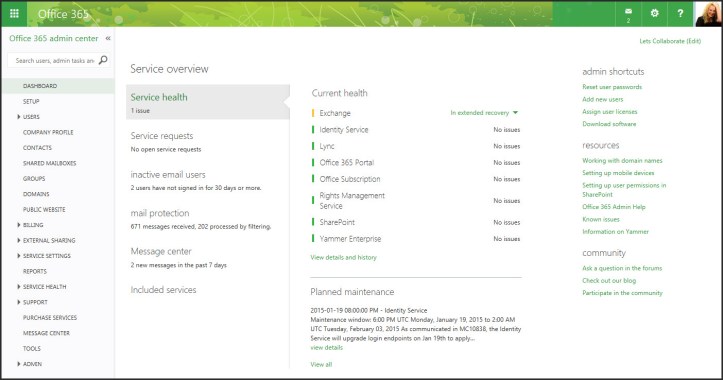Screen dimensions: 723x380
Task: Open Public Website in the navigation
Action: (44, 209)
